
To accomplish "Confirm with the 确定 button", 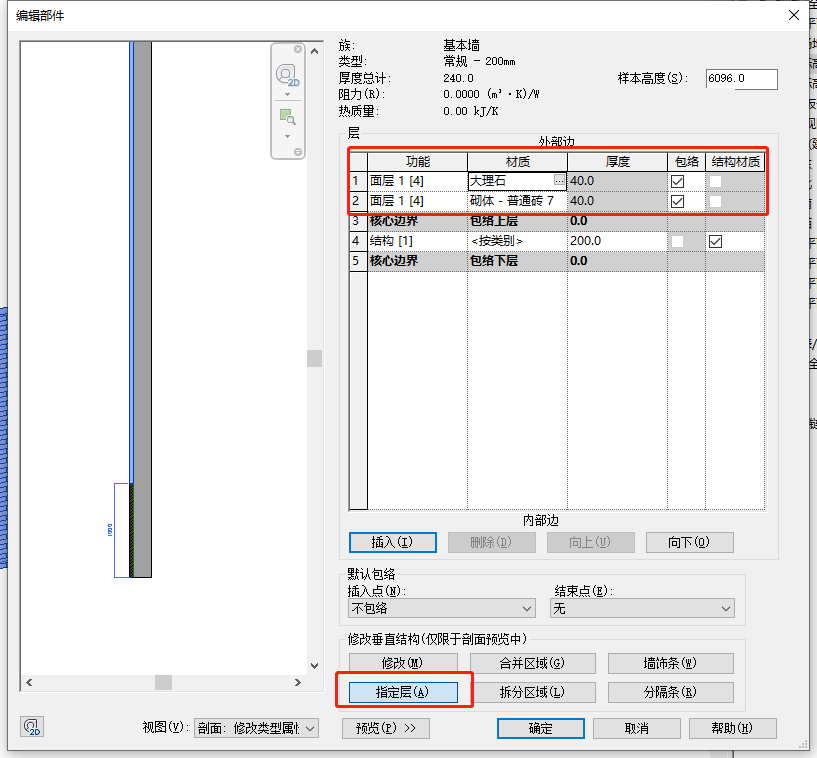I will click(540, 728).
